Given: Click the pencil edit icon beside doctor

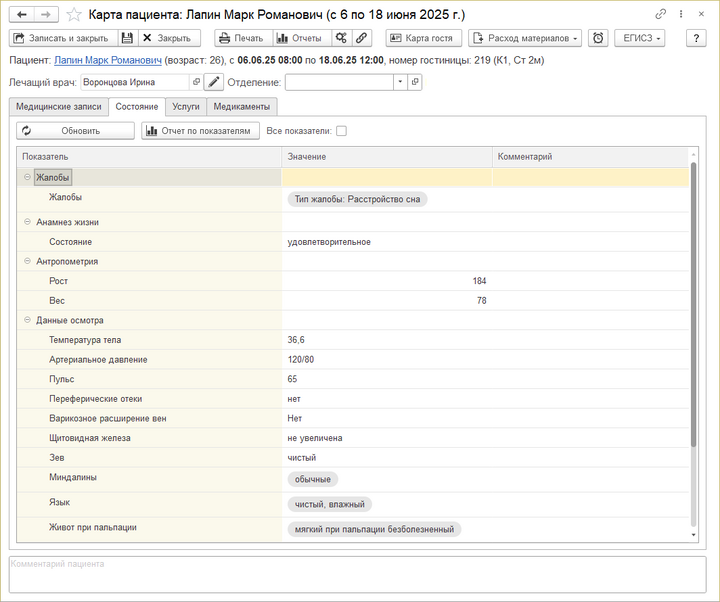Looking at the screenshot, I should click(x=214, y=82).
